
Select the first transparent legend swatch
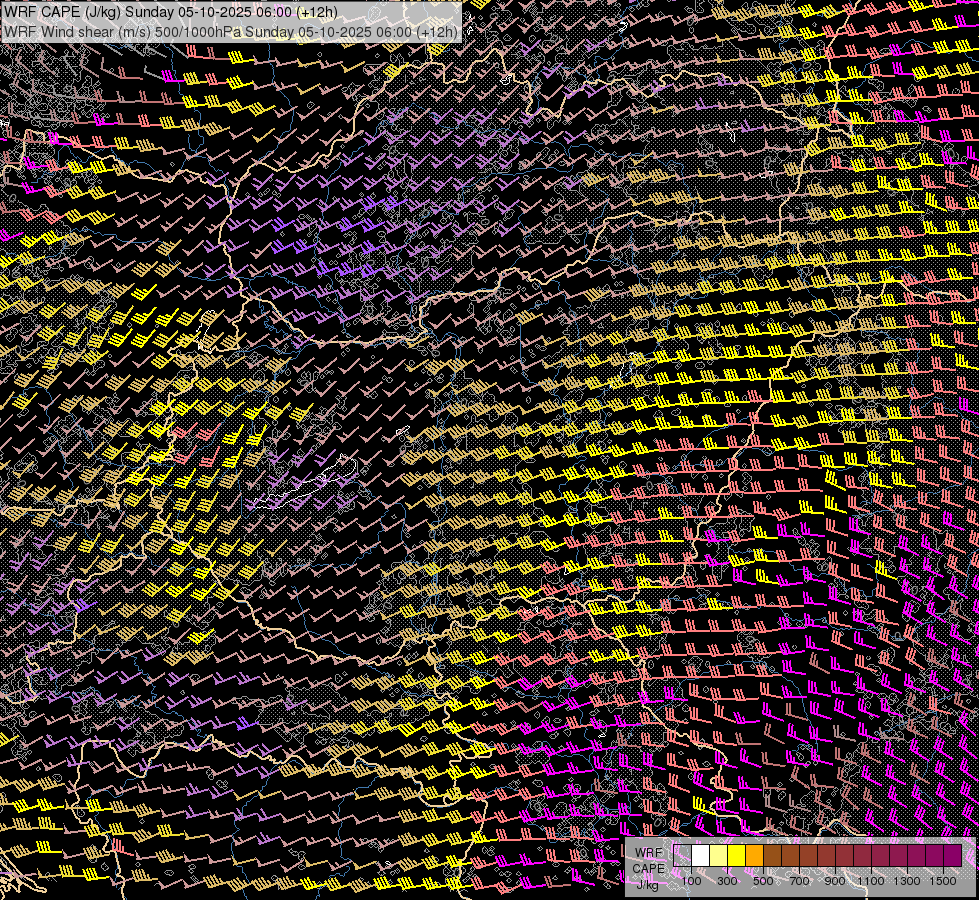683,856
